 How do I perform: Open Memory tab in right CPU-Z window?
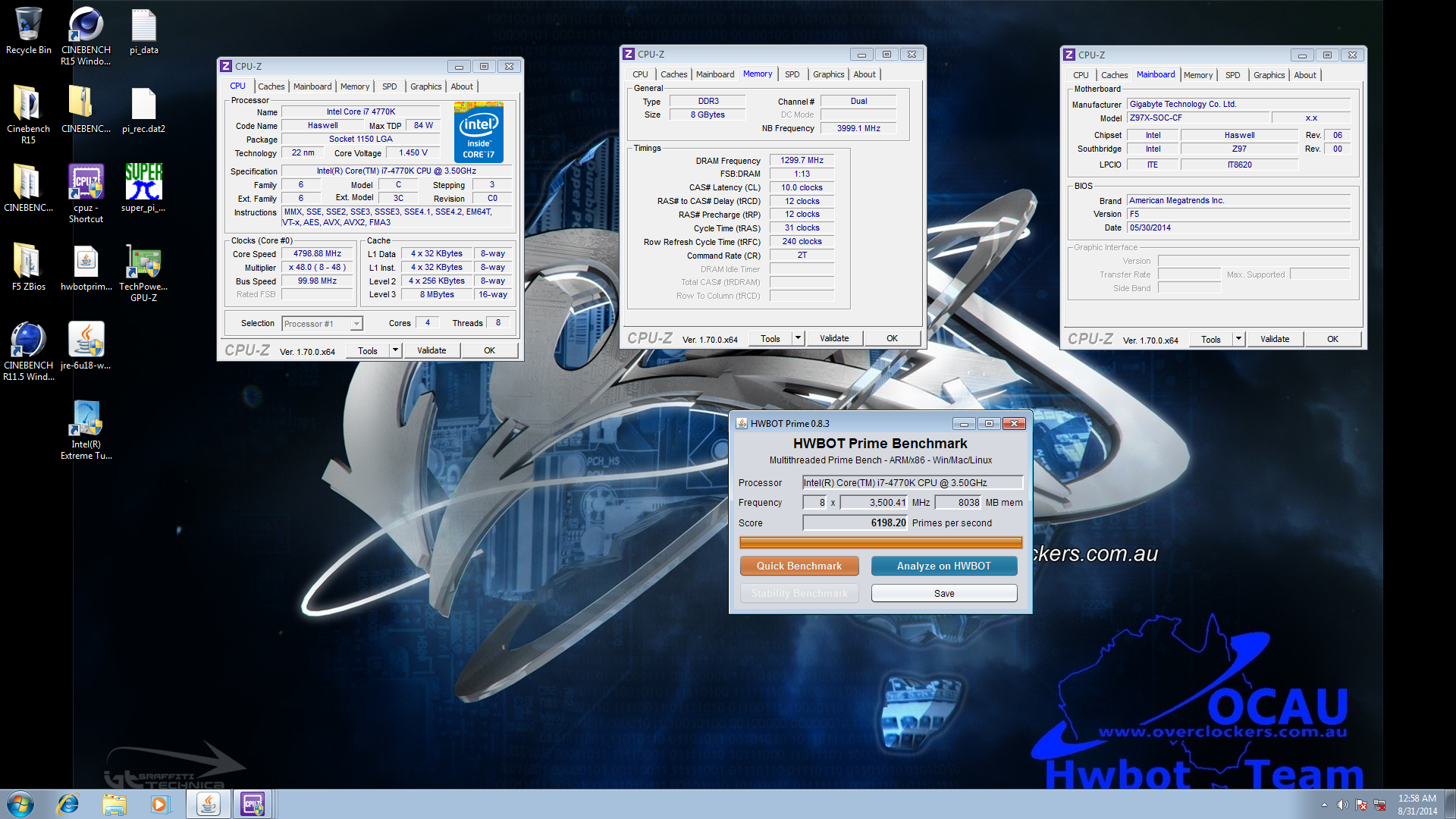[x=1197, y=75]
